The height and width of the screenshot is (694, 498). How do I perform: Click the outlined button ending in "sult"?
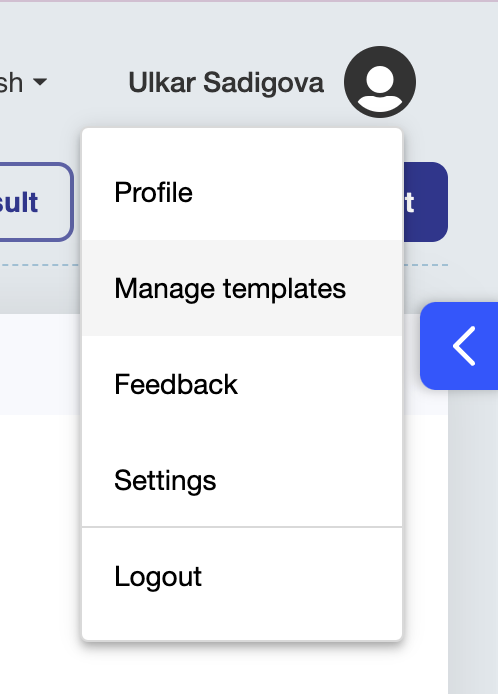[35, 202]
